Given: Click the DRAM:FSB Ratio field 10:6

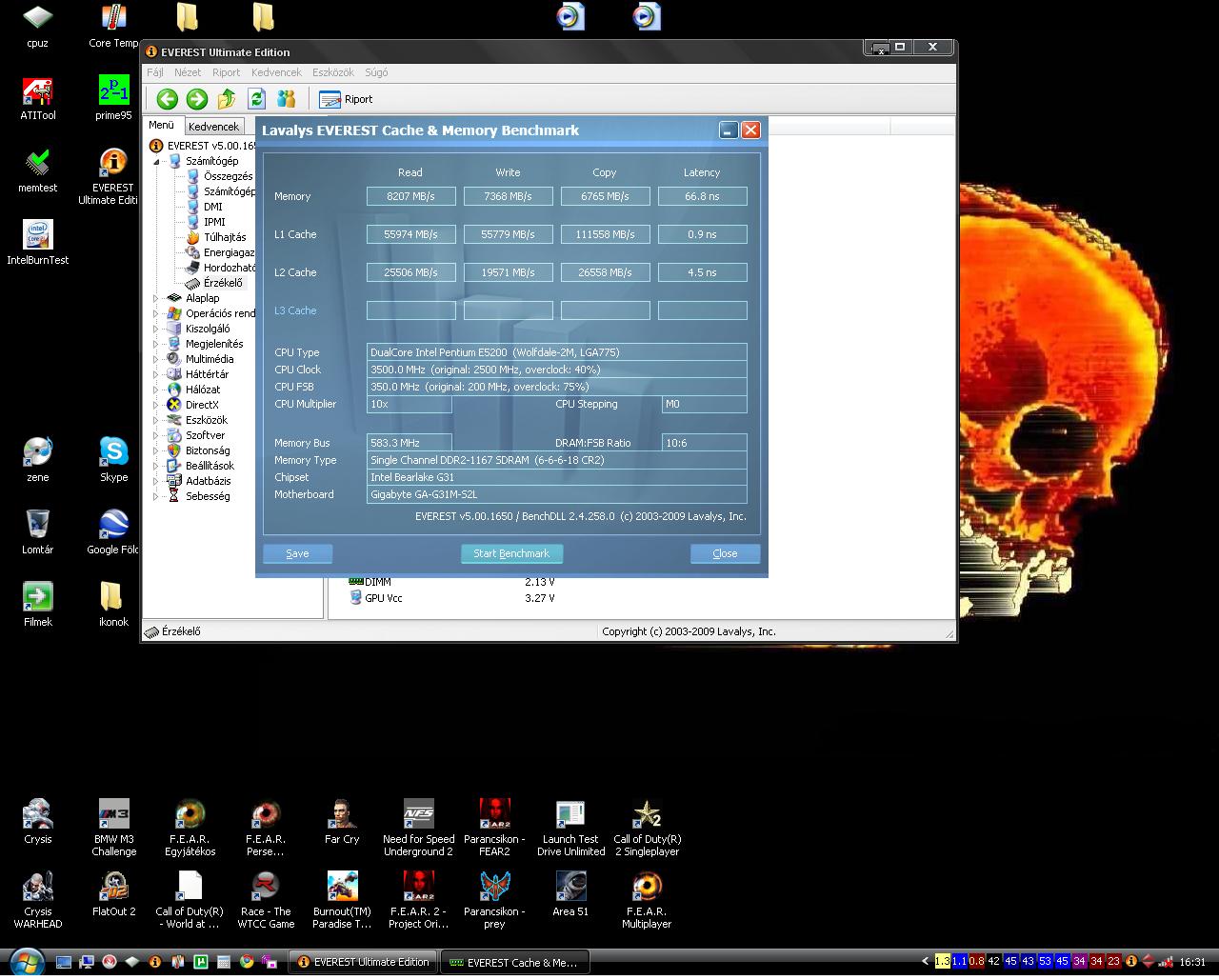Looking at the screenshot, I should click(x=705, y=443).
